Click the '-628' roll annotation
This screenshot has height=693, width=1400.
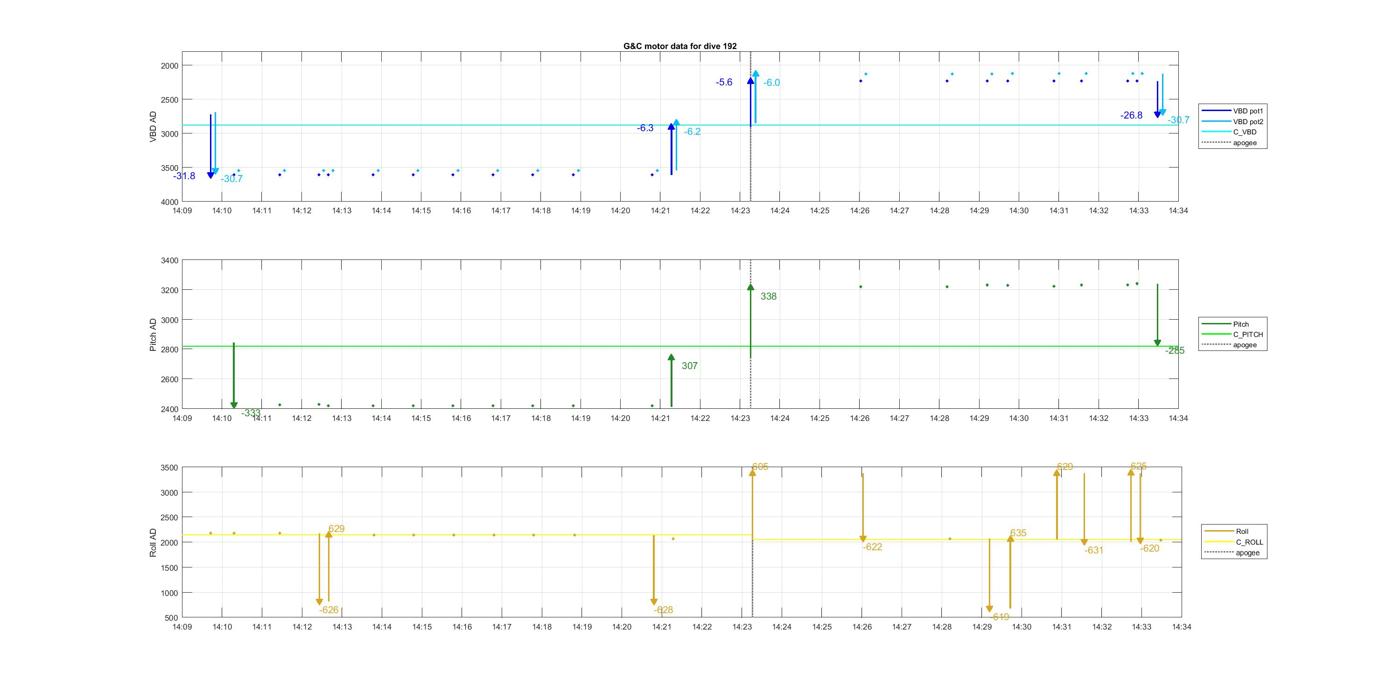pyautogui.click(x=663, y=610)
